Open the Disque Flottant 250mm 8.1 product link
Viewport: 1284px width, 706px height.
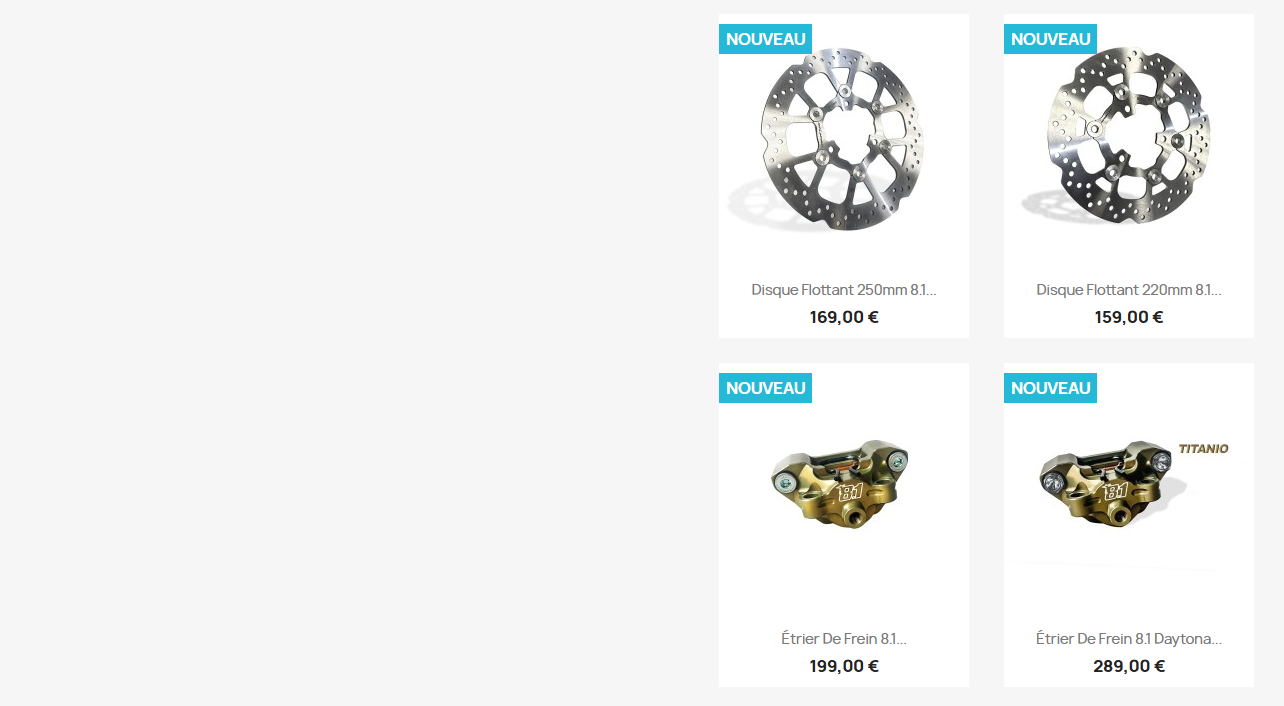coord(844,290)
